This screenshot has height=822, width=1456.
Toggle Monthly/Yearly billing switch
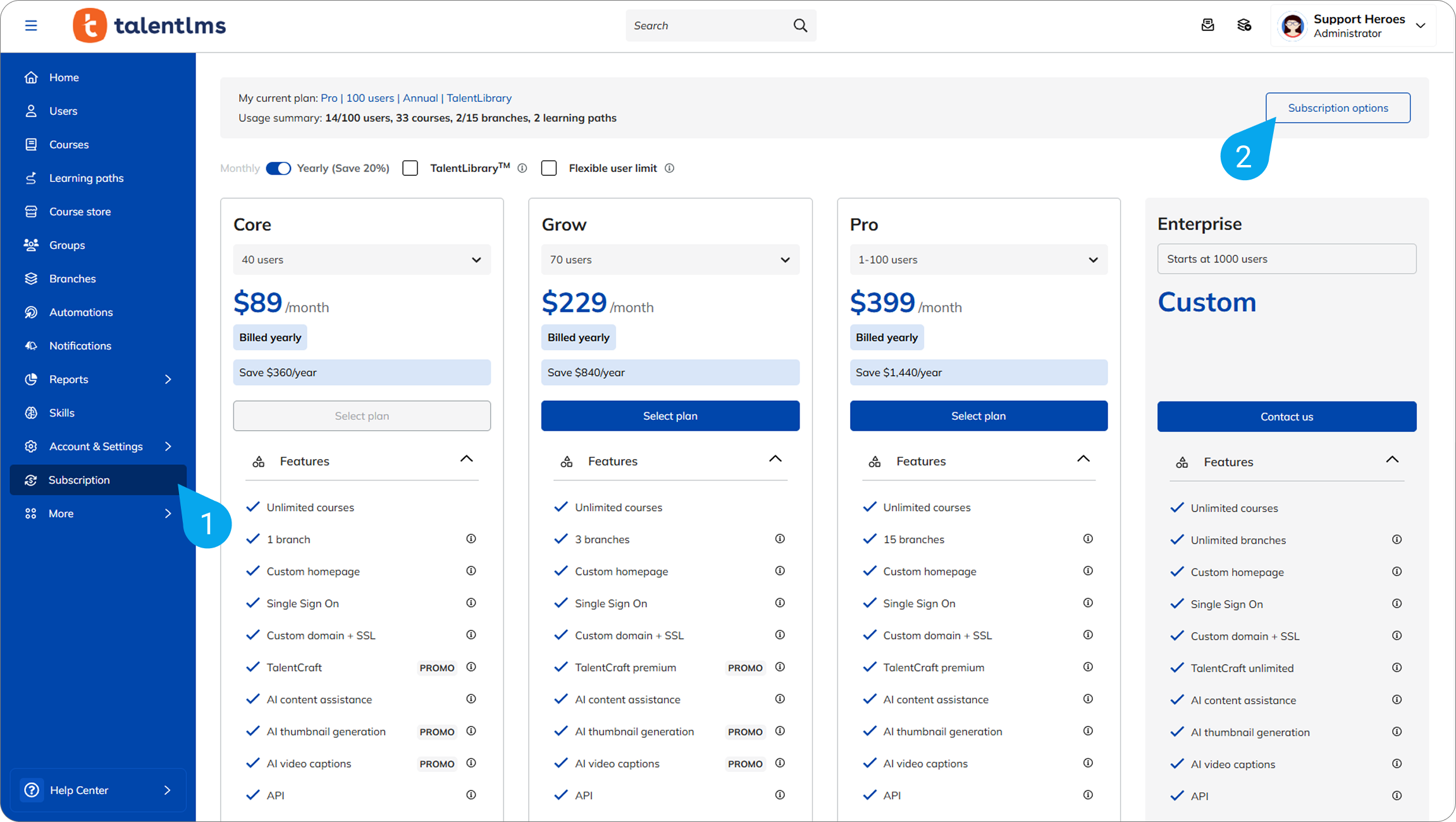(x=278, y=168)
